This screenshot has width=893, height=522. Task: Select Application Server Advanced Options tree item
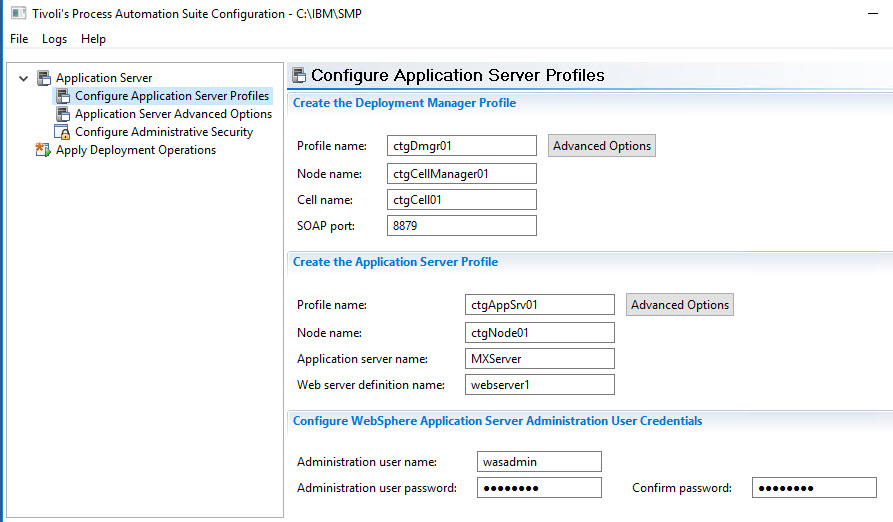tap(173, 114)
